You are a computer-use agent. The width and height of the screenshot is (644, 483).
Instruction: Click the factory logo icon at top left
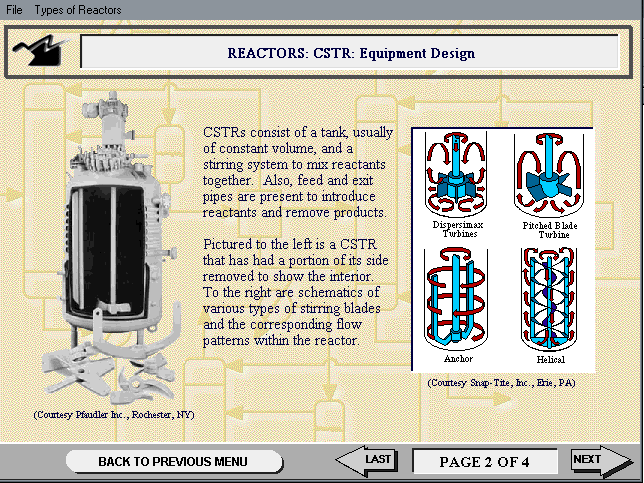pyautogui.click(x=42, y=49)
